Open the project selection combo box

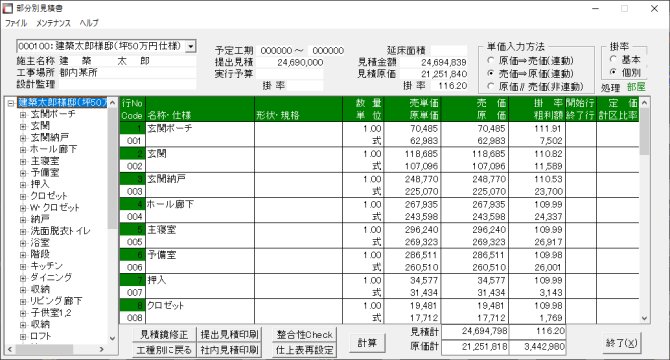tap(191, 46)
